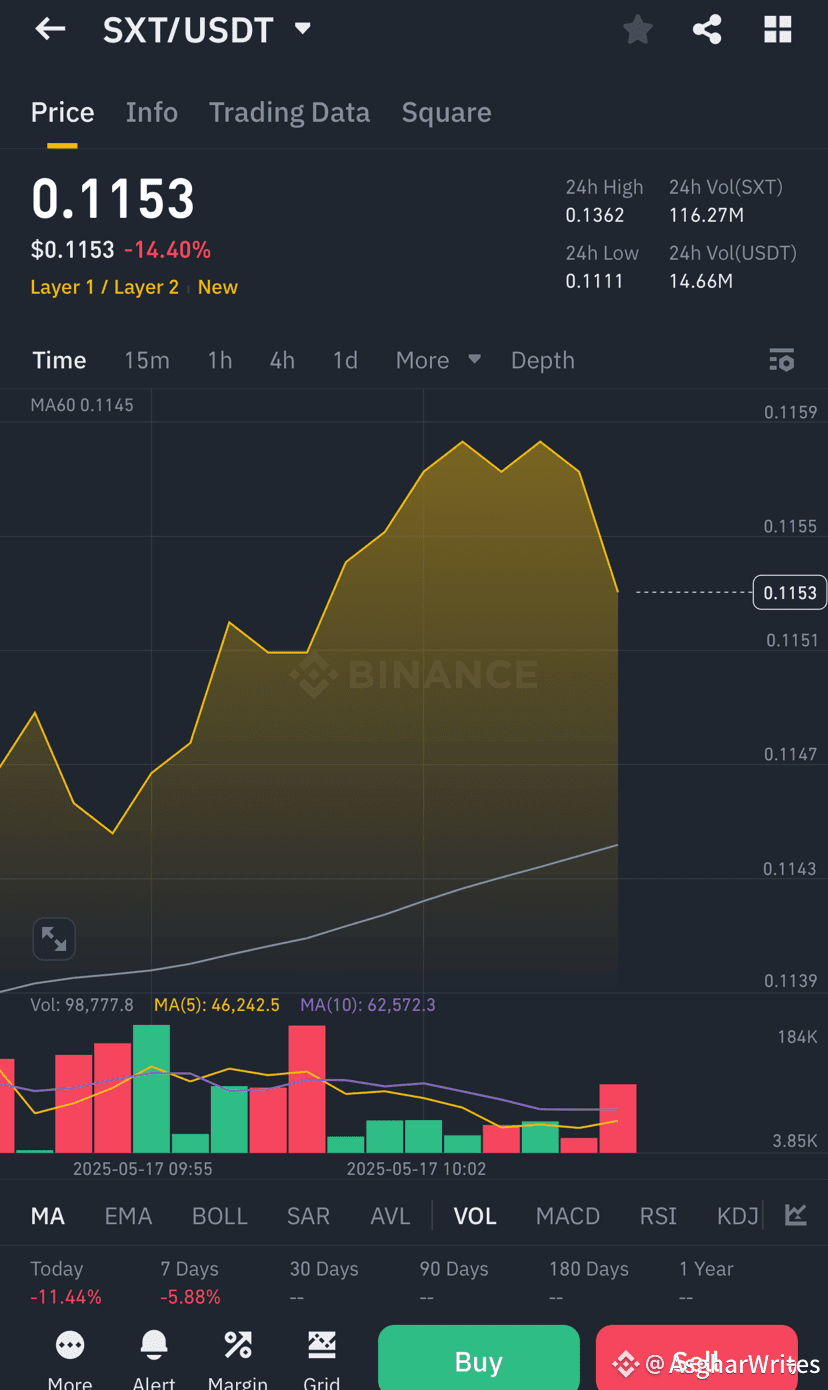The height and width of the screenshot is (1390, 828).
Task: Open the Square tab
Action: [x=446, y=112]
